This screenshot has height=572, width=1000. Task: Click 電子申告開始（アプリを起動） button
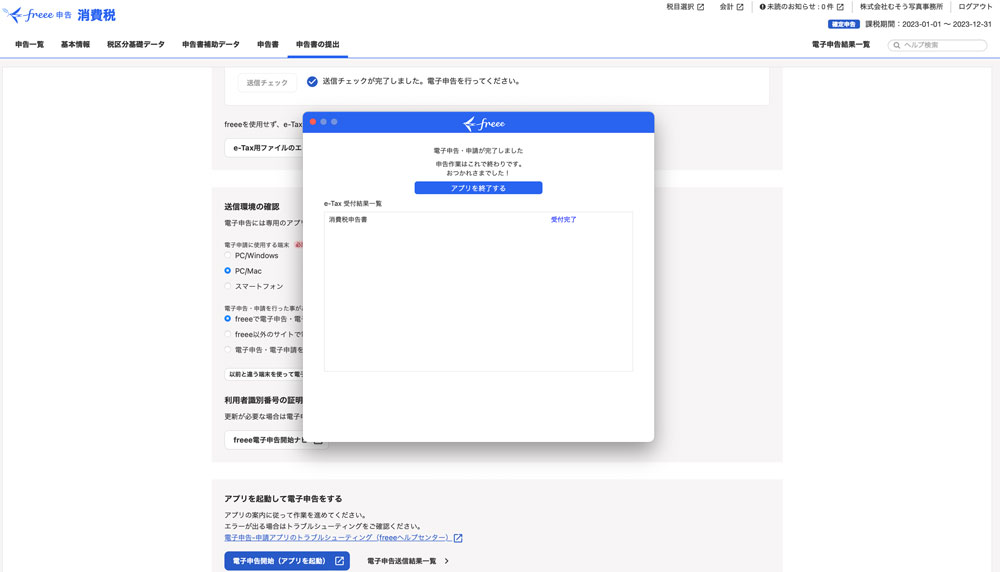point(286,562)
